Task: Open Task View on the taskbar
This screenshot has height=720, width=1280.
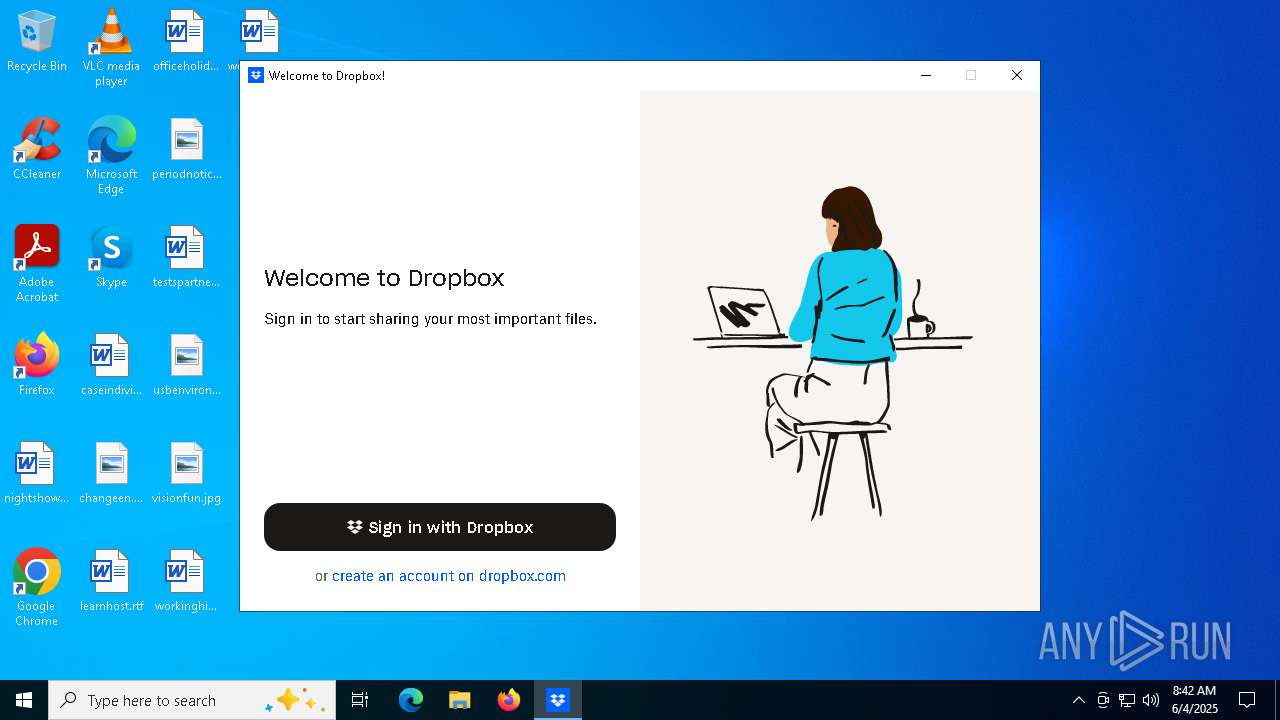Action: click(x=360, y=700)
